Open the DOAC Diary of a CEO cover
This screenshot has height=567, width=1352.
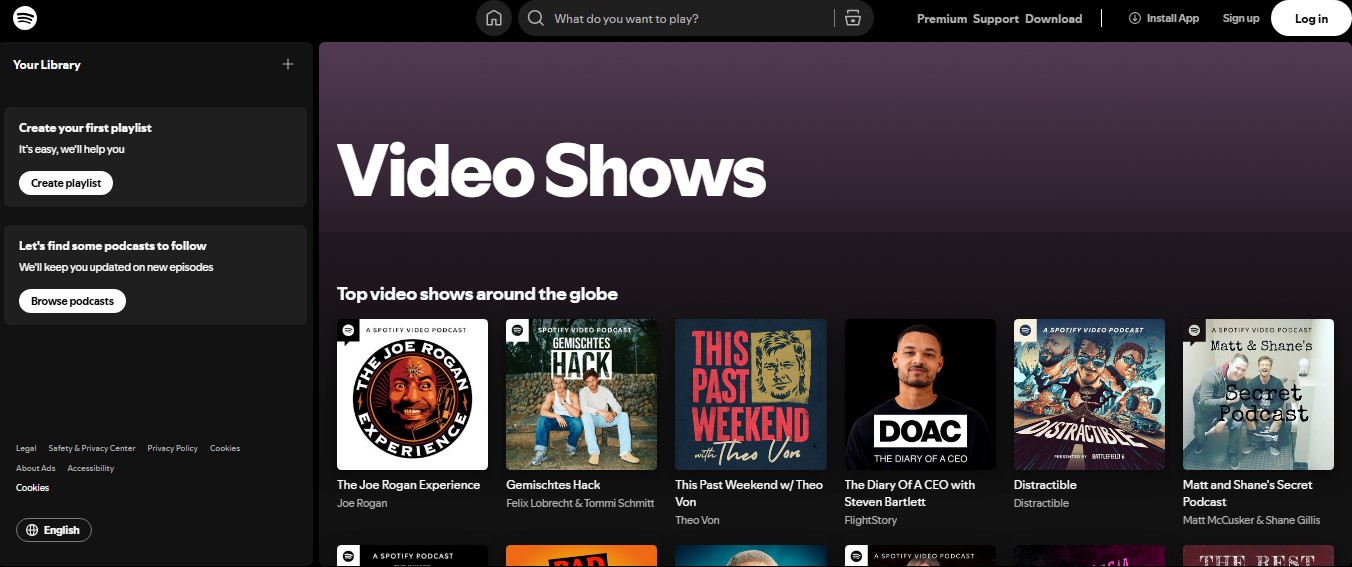(x=920, y=394)
